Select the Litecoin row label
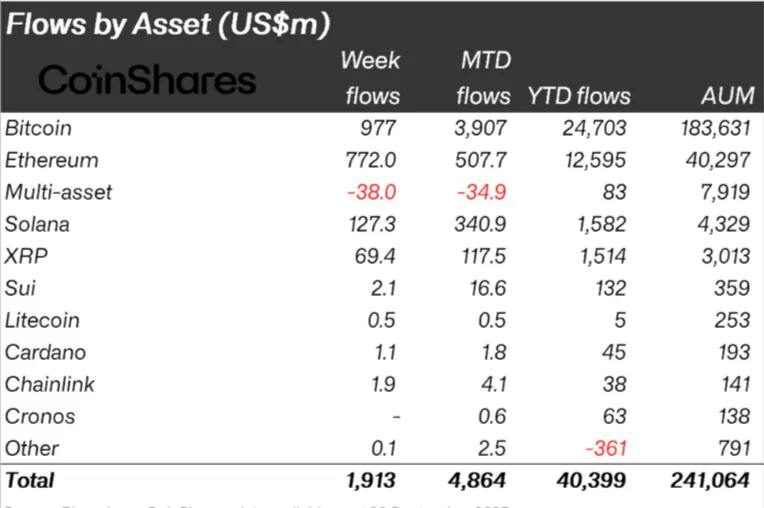This screenshot has height=508, width=764. [42, 320]
